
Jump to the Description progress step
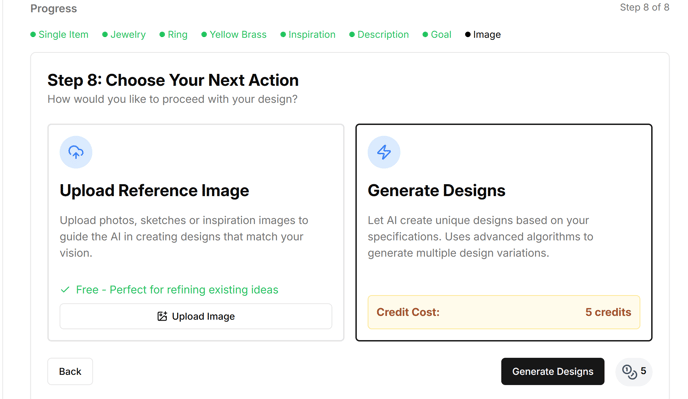tap(379, 35)
